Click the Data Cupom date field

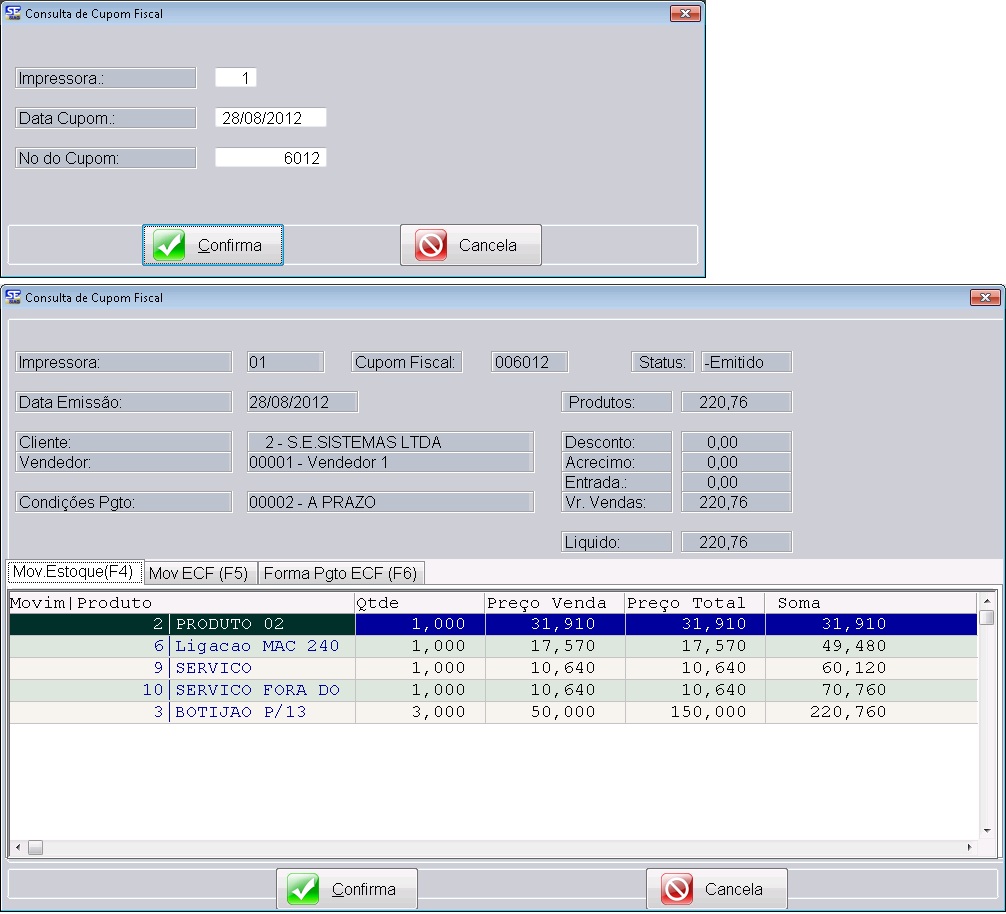coord(270,118)
